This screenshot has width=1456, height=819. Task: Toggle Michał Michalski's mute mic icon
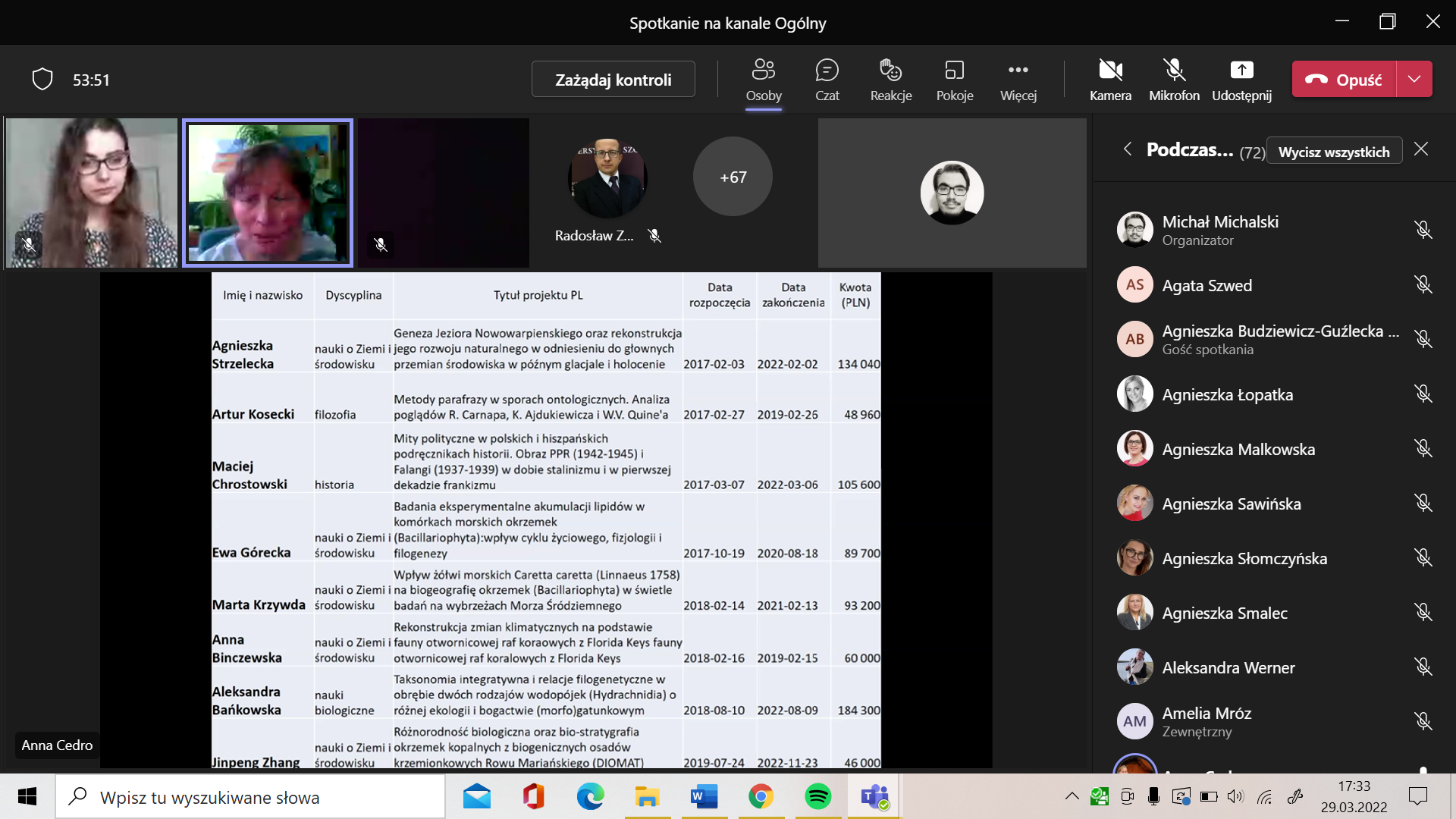(x=1423, y=230)
